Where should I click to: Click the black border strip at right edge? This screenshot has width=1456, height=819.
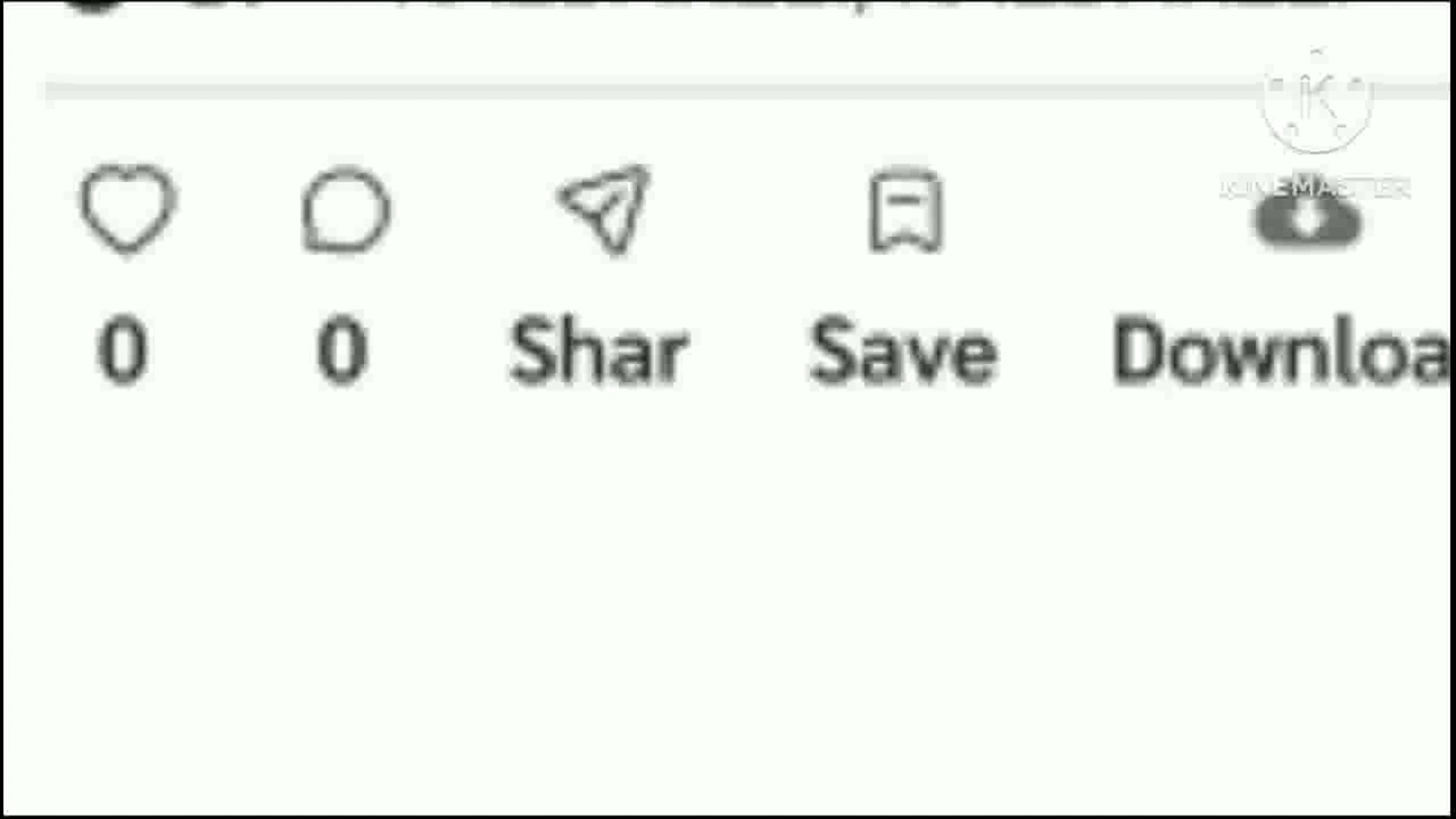(x=1453, y=409)
